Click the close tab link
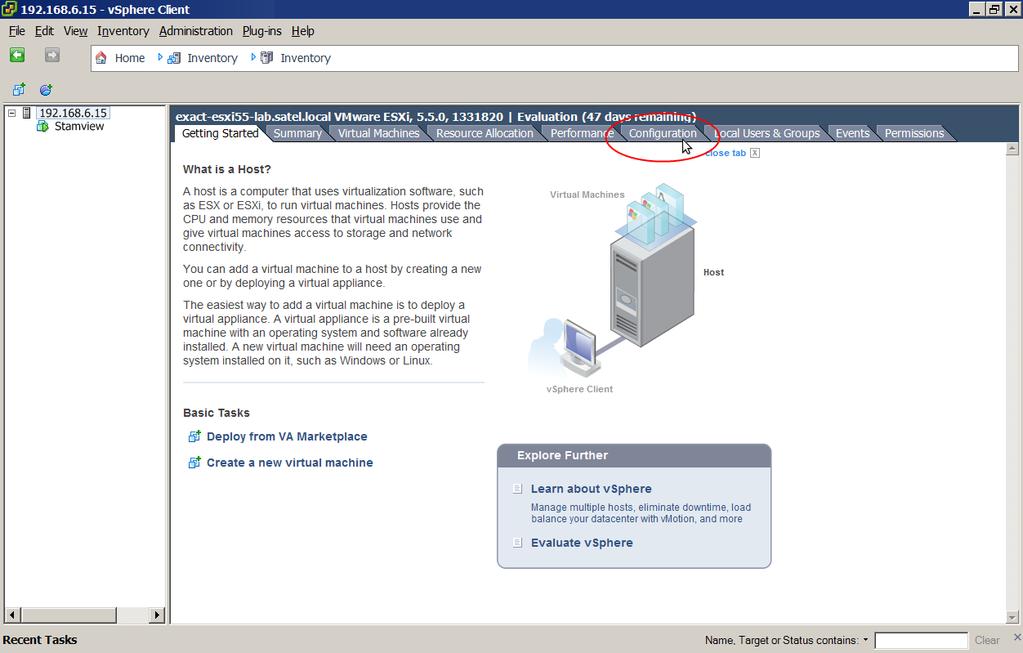Viewport: 1023px width, 653px height. [725, 153]
